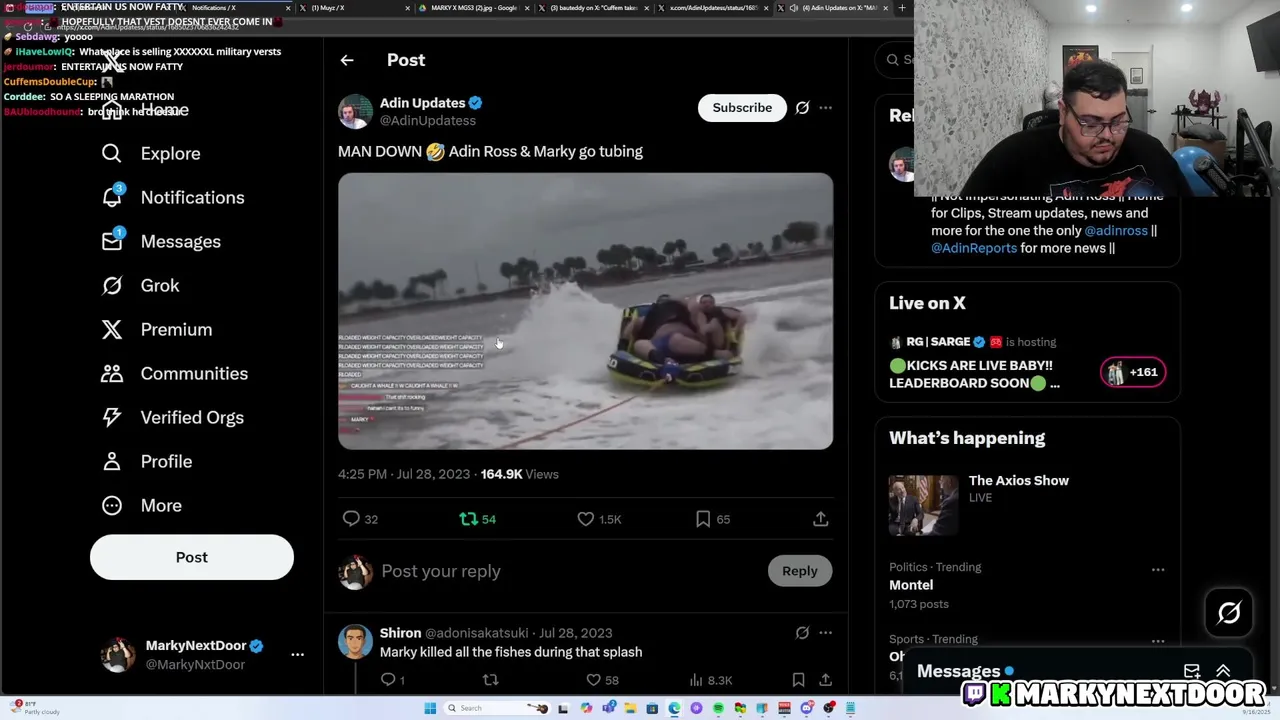
Task: Open more options on Shiron's reply
Action: pyautogui.click(x=825, y=632)
